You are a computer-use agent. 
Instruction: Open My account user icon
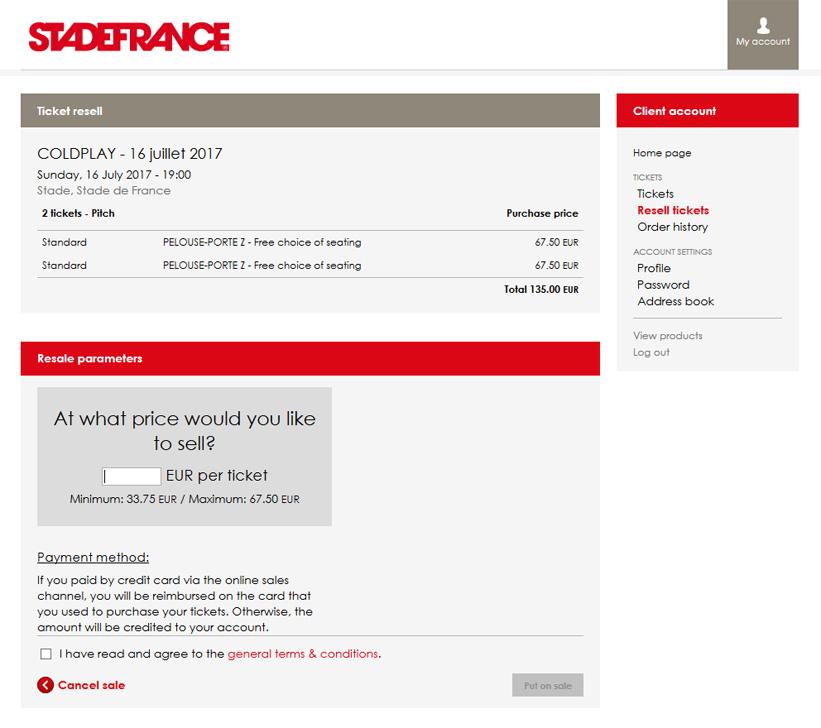763,25
